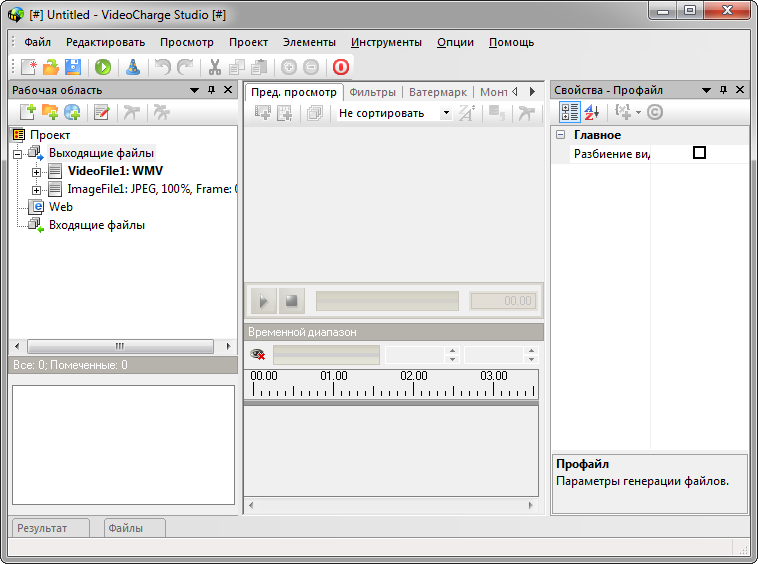This screenshot has height=564, width=758.
Task: Add web source icon in workspace panel
Action: tap(72, 112)
